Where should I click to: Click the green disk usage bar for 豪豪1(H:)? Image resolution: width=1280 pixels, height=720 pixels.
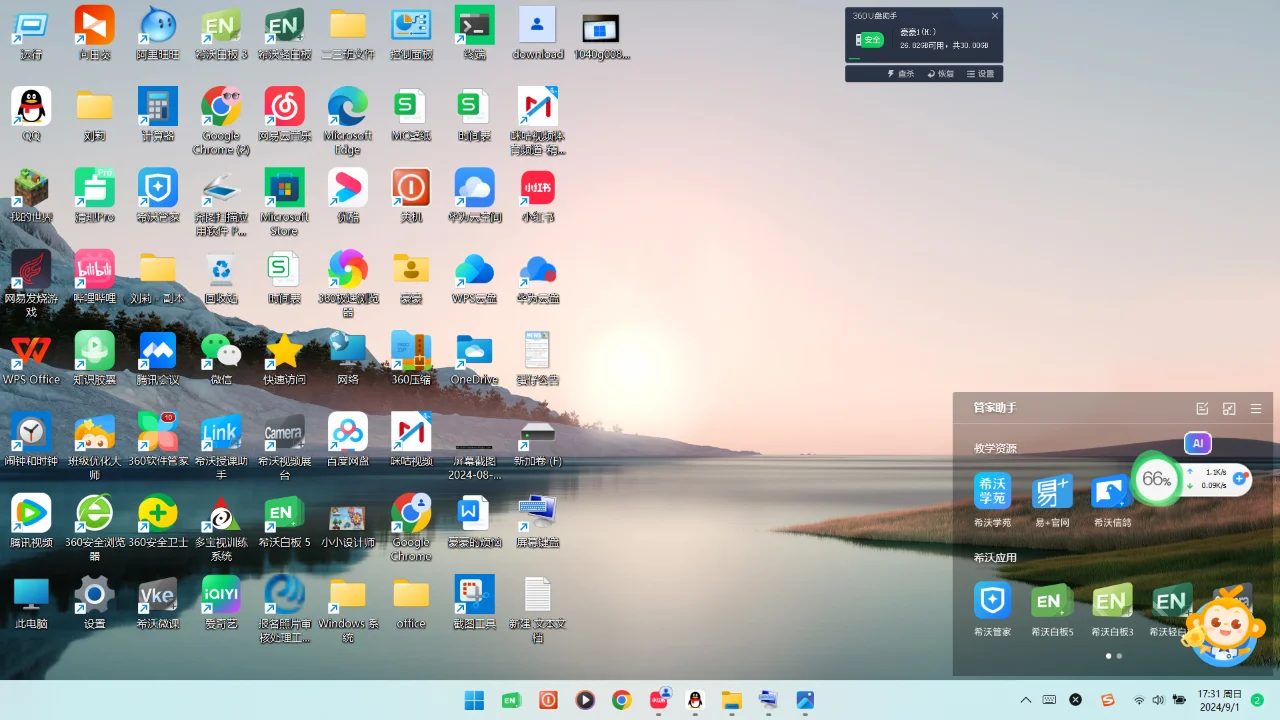click(x=854, y=58)
